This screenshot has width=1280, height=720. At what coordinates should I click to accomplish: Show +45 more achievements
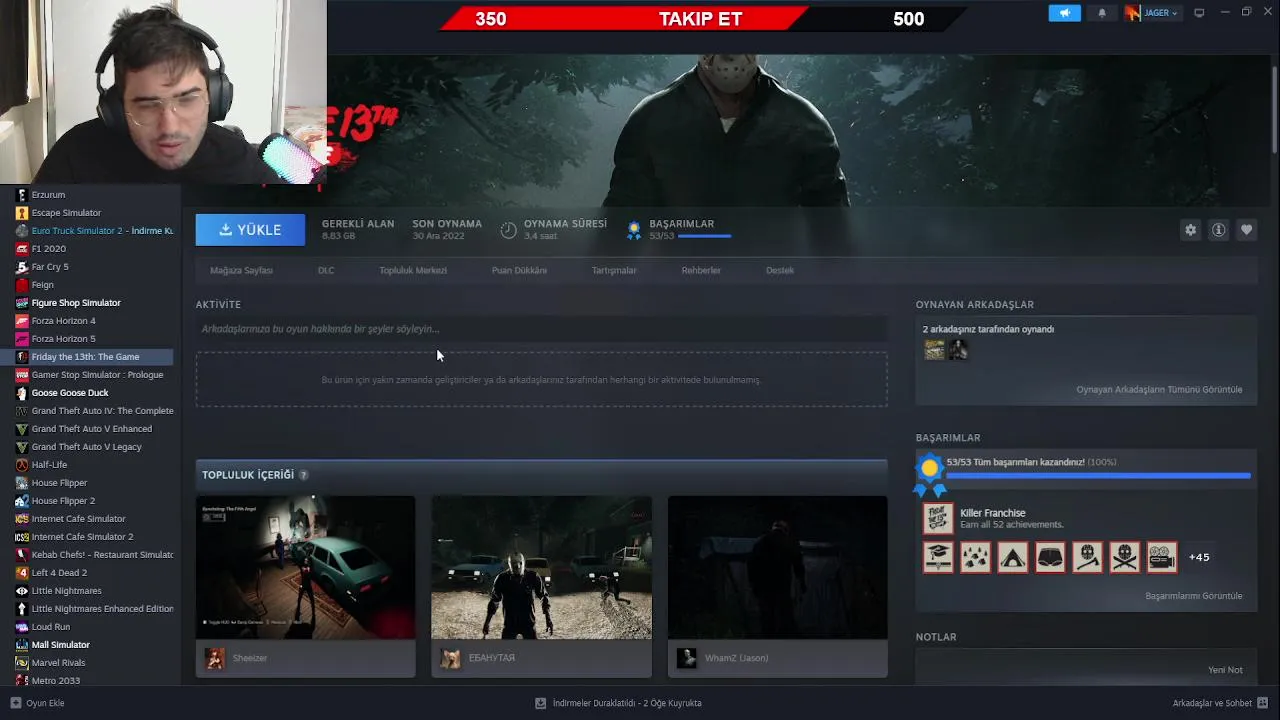pyautogui.click(x=1199, y=557)
